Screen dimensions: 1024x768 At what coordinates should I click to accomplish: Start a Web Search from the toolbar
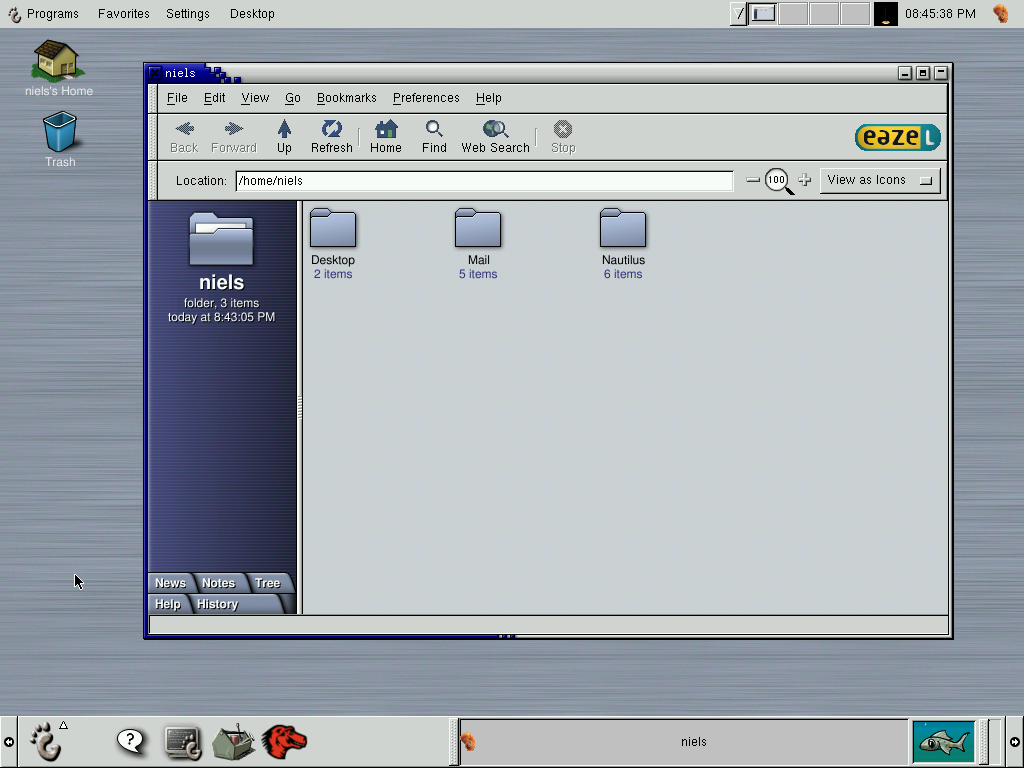(494, 136)
